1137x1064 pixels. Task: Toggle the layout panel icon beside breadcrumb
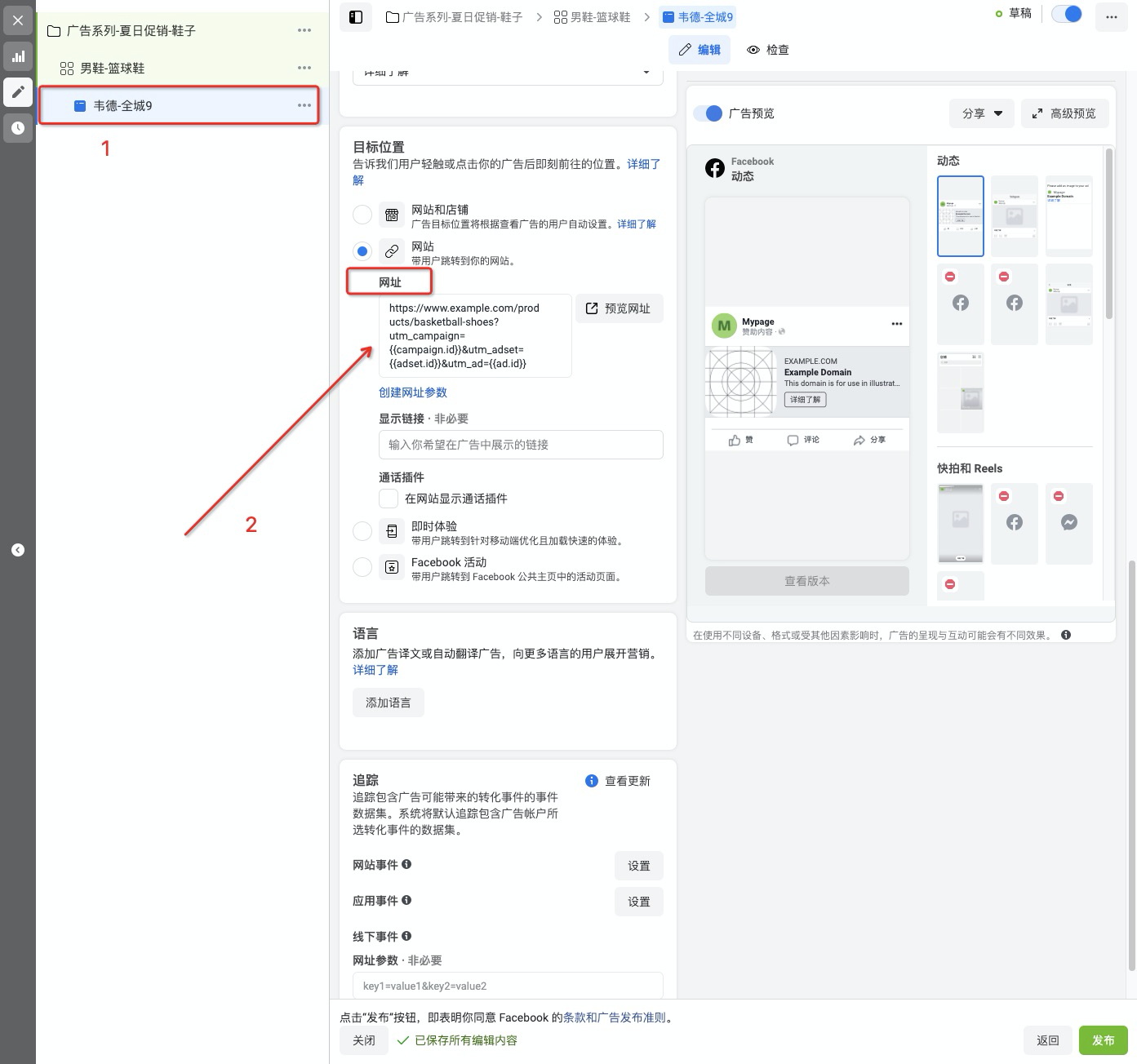(356, 17)
